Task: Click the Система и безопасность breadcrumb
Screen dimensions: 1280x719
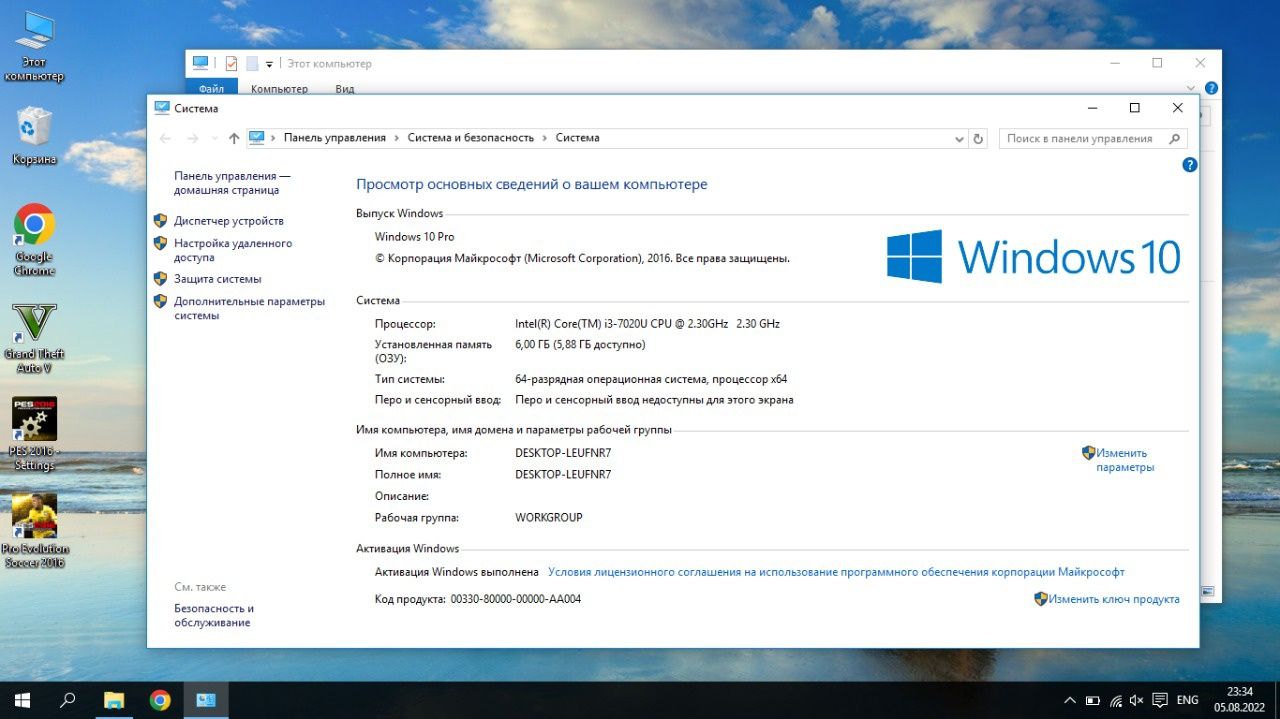Action: pyautogui.click(x=470, y=138)
